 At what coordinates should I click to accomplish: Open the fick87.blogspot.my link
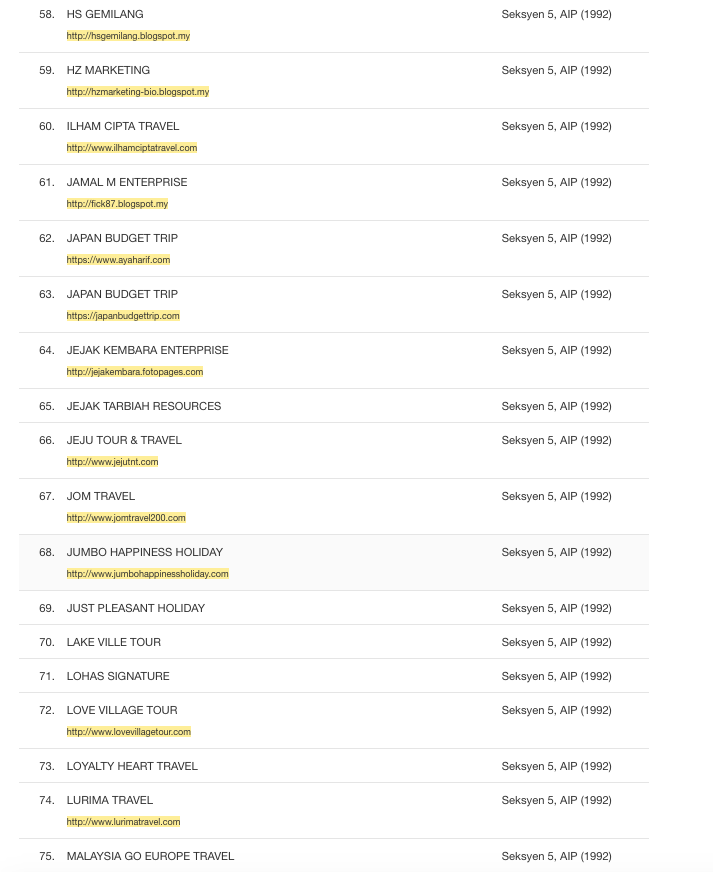[x=117, y=204]
